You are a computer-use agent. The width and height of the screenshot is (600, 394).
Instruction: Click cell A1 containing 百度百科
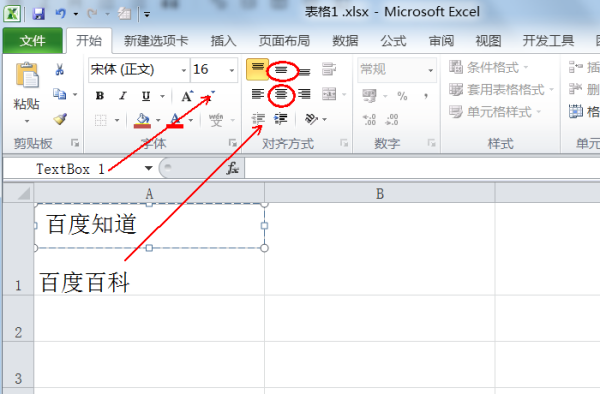[x=149, y=249]
